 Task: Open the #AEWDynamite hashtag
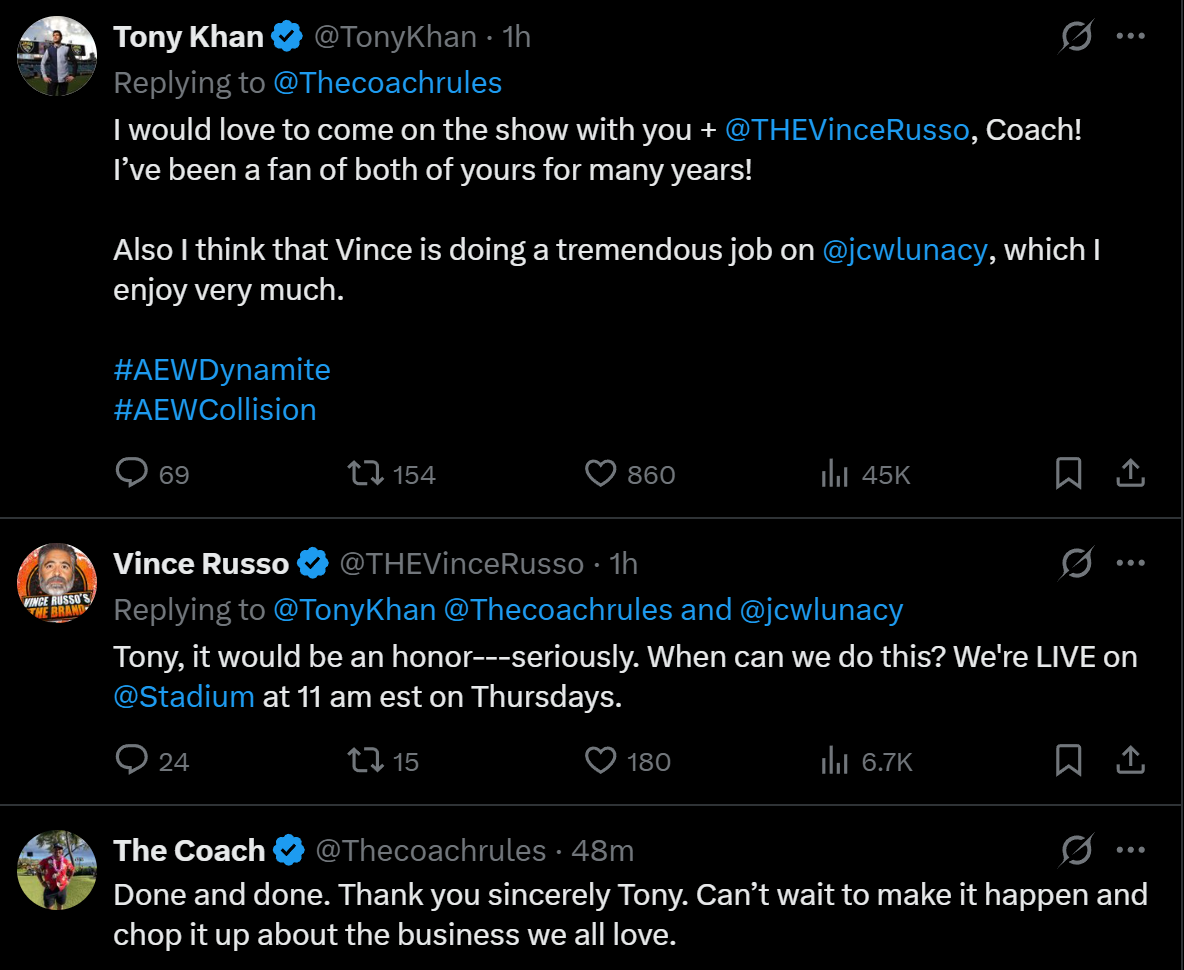[222, 370]
